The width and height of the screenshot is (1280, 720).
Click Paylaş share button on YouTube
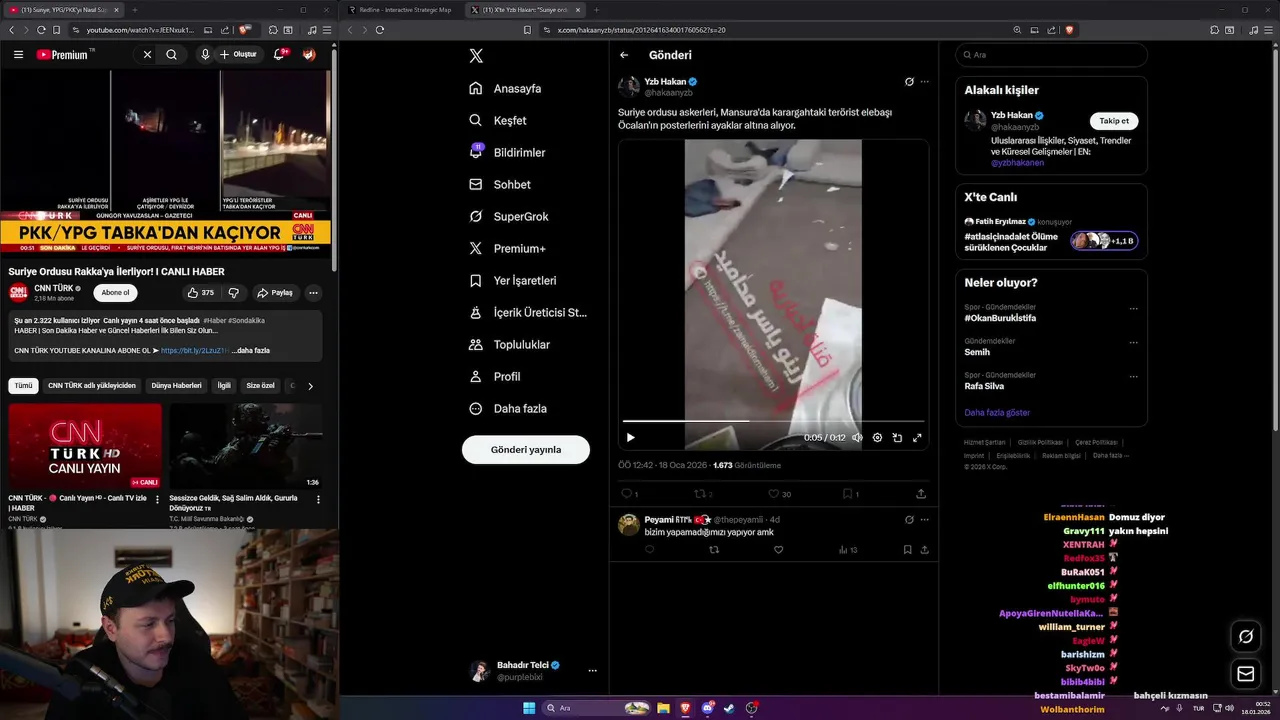pos(275,293)
